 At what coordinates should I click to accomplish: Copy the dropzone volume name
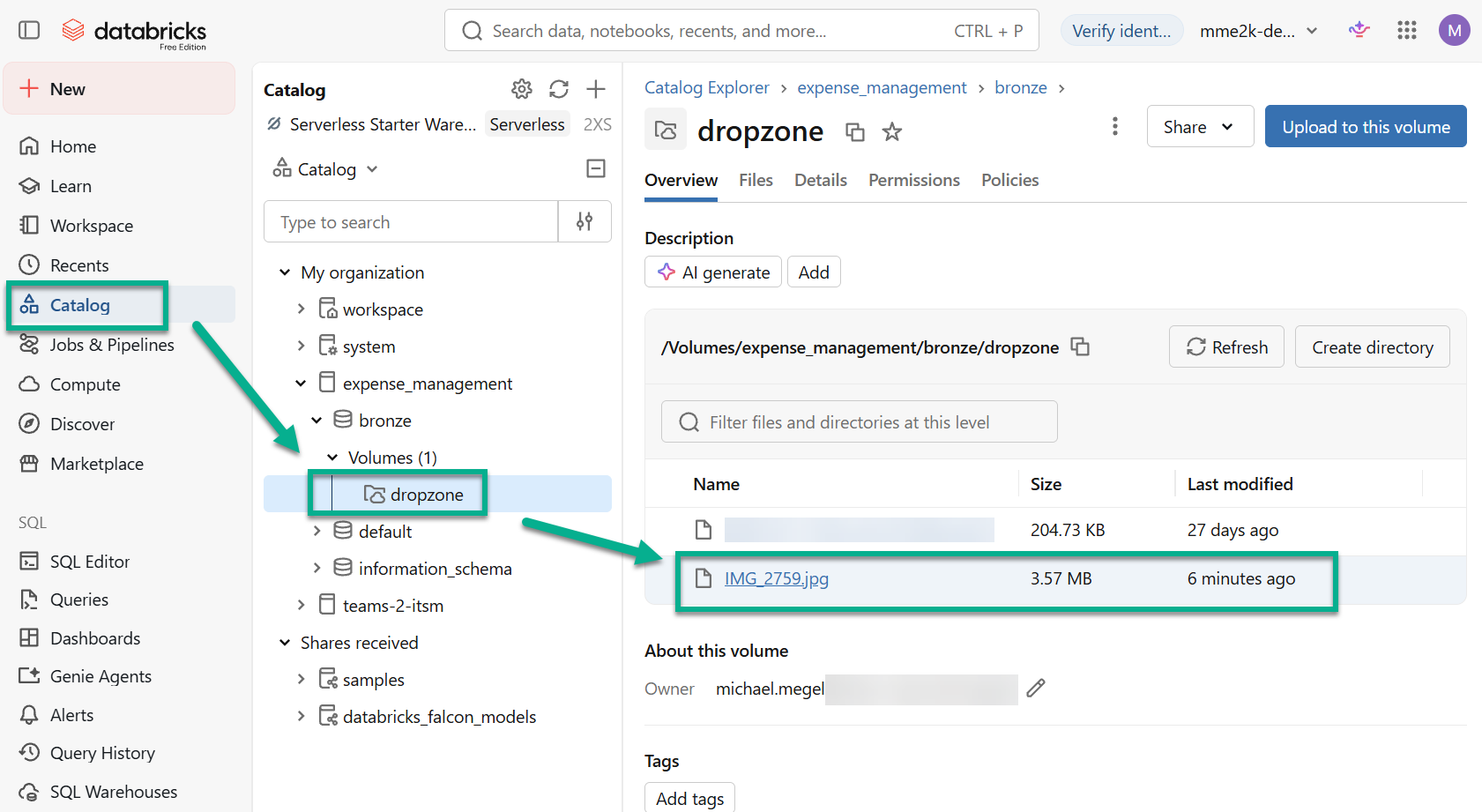(x=854, y=131)
